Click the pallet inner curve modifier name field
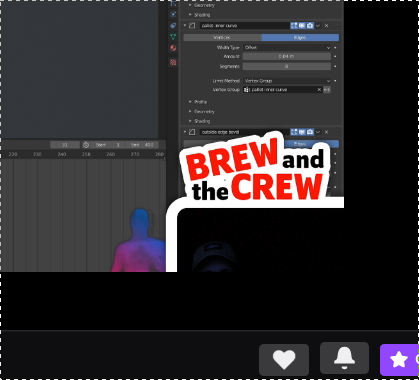Viewport: 419px width, 380px height. click(x=245, y=26)
